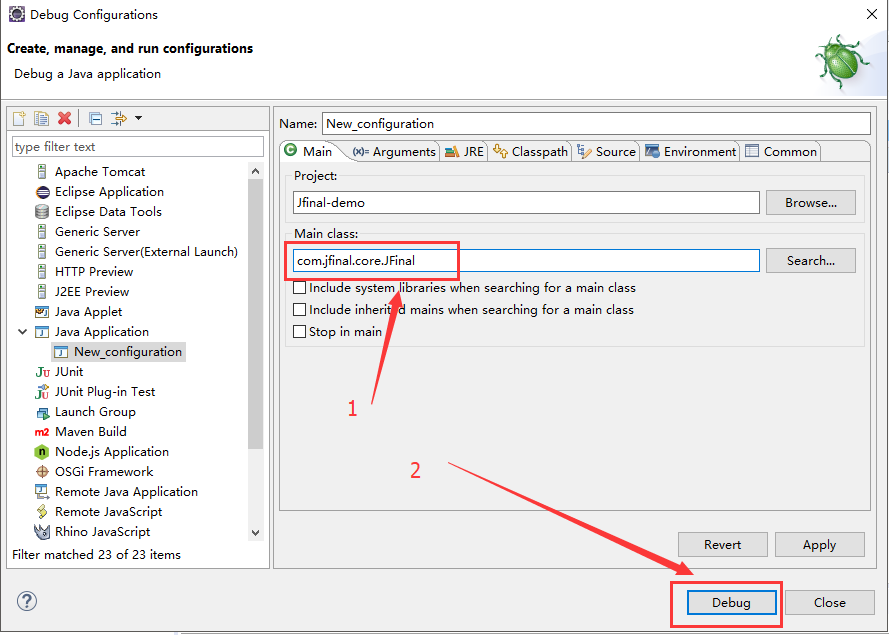Collapse the Java Application tree node
The image size is (889, 635).
[x=23, y=332]
